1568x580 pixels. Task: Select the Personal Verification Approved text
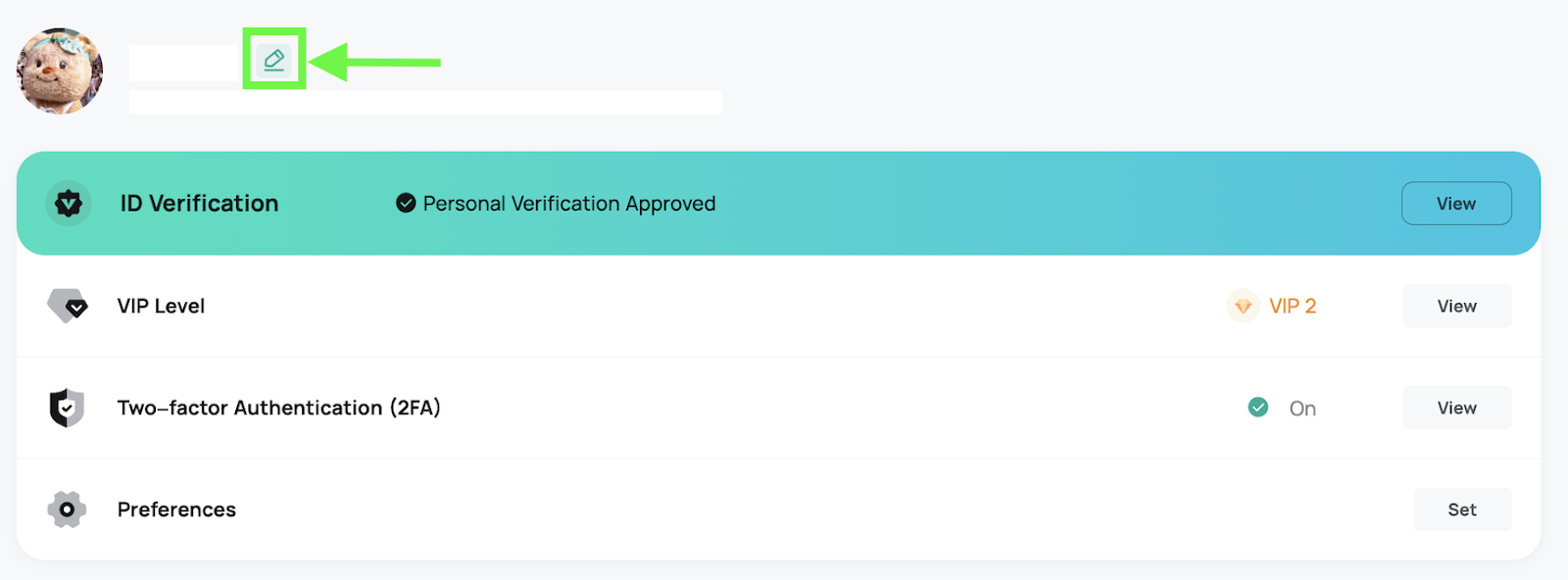tap(569, 204)
